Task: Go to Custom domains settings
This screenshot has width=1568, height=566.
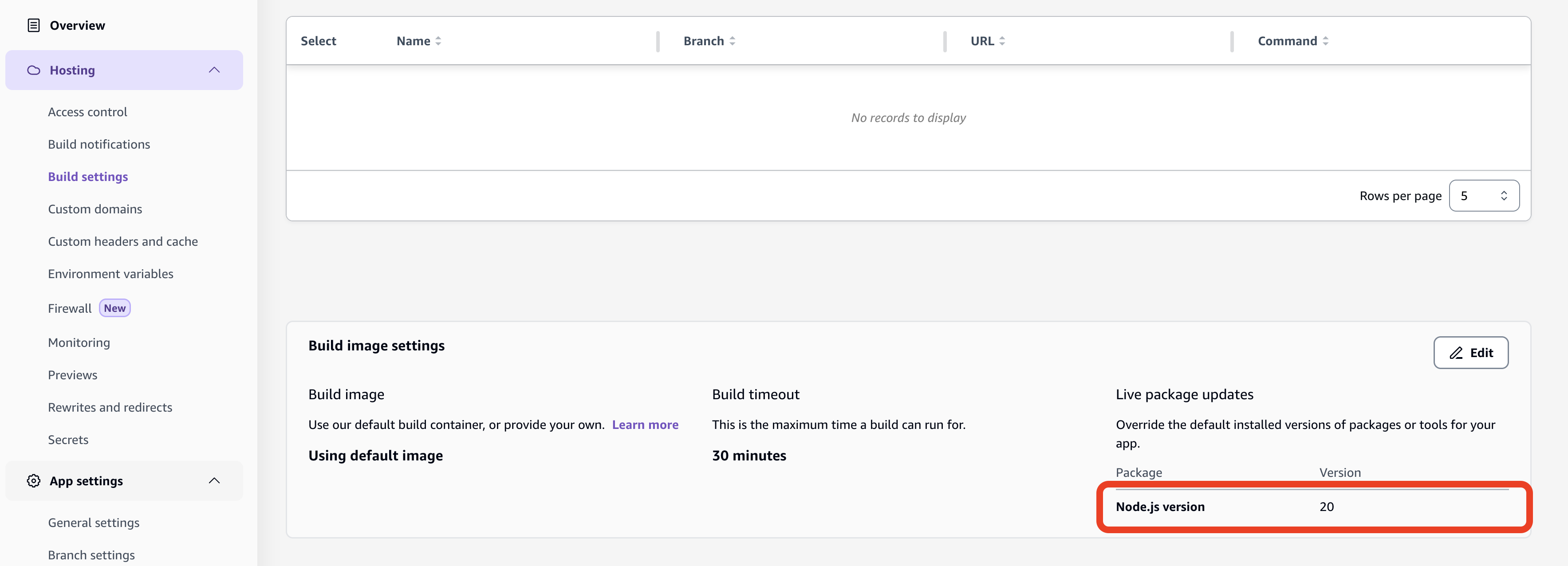Action: tap(95, 209)
